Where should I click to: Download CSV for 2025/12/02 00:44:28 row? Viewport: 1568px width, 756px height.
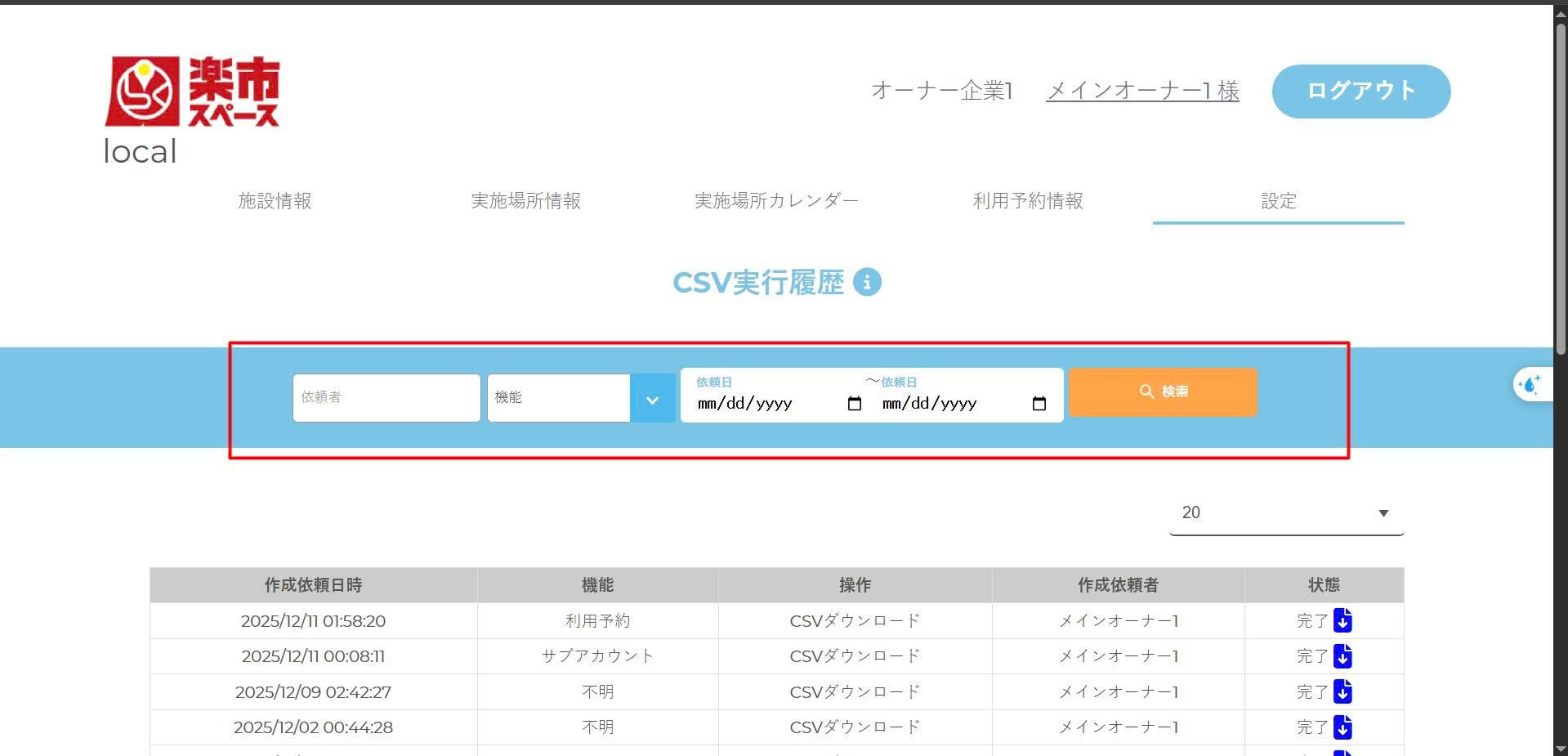click(x=1342, y=727)
